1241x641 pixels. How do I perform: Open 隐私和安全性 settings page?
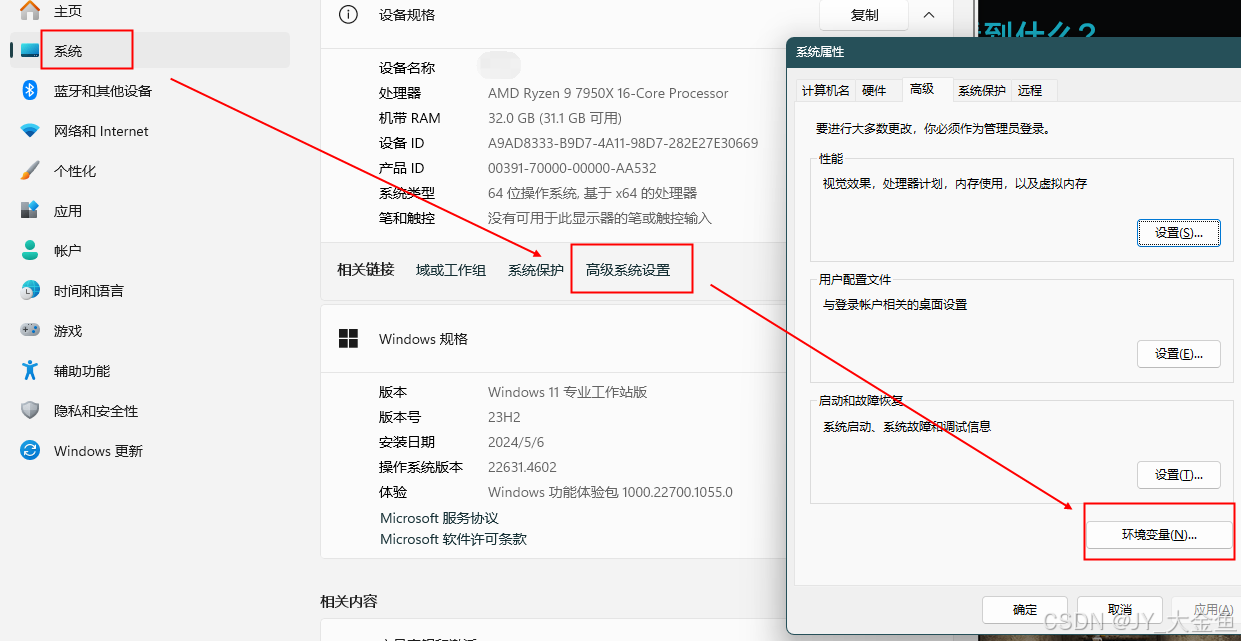[150, 410]
